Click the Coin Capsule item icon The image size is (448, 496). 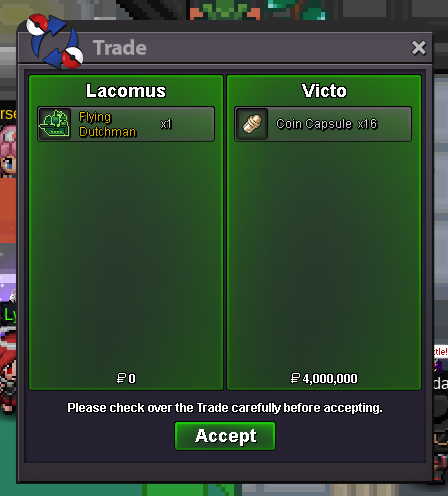(252, 124)
